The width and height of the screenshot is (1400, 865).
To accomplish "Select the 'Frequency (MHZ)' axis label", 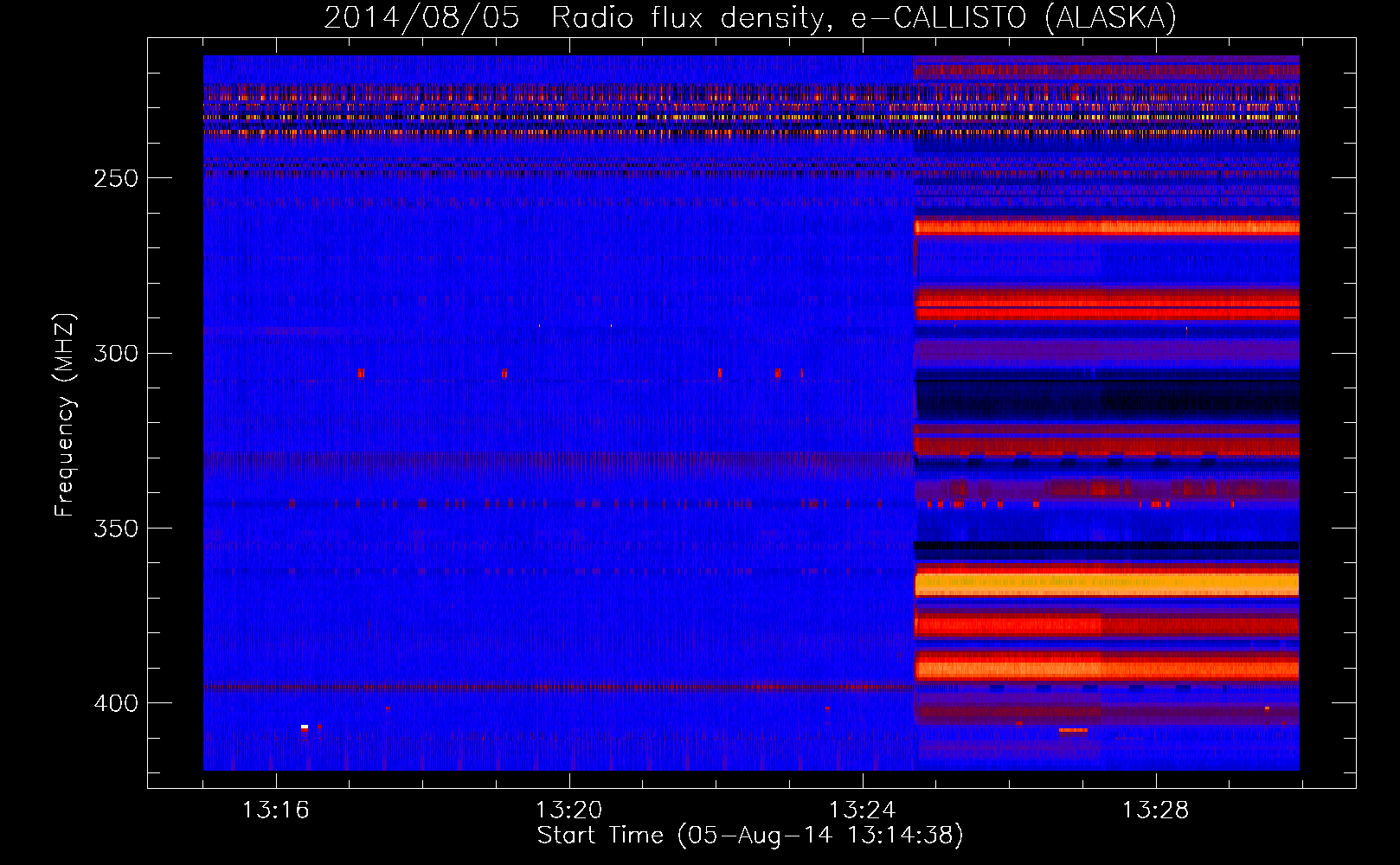I will [x=65, y=415].
